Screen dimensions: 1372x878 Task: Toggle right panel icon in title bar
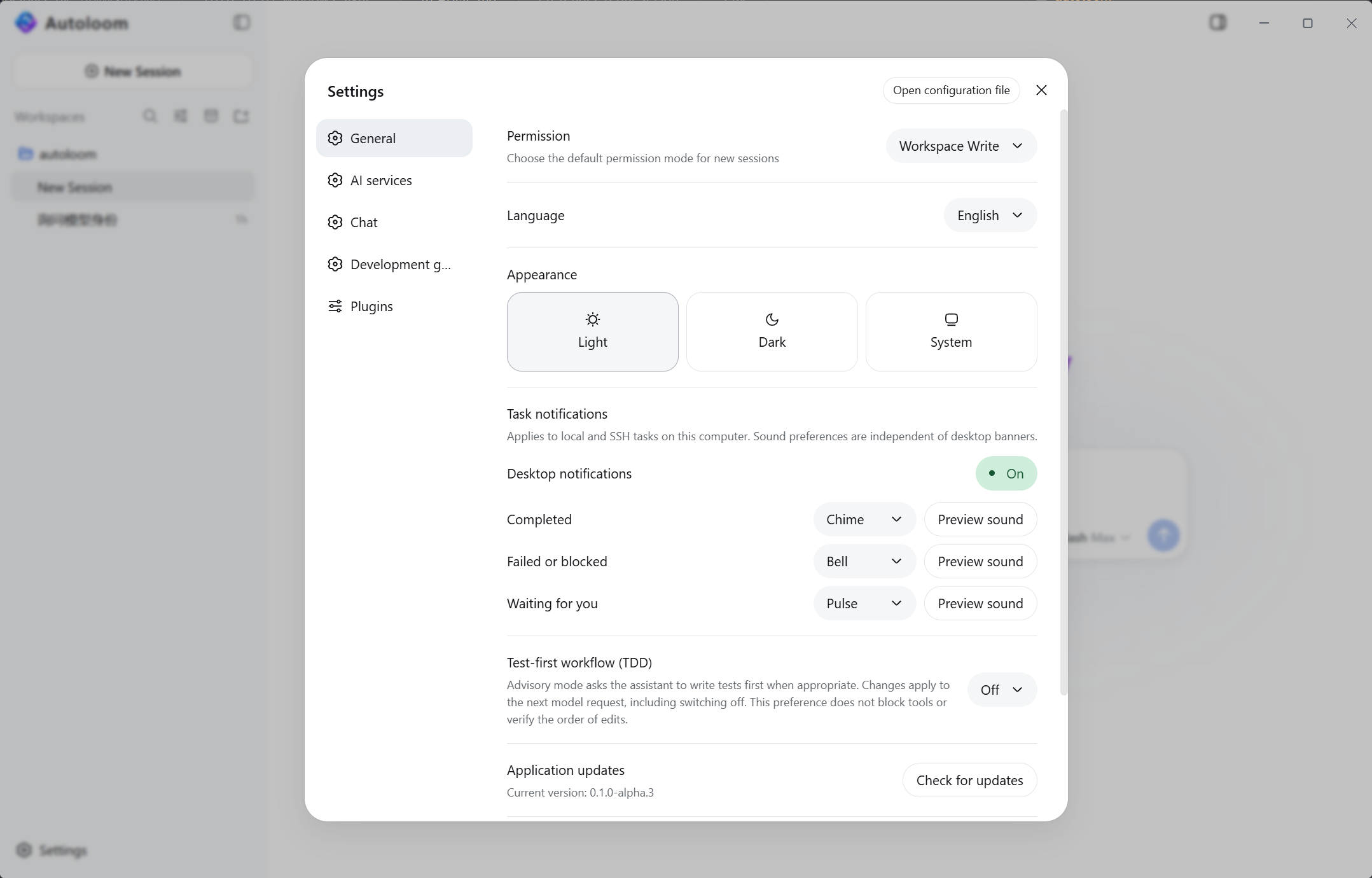[1217, 23]
